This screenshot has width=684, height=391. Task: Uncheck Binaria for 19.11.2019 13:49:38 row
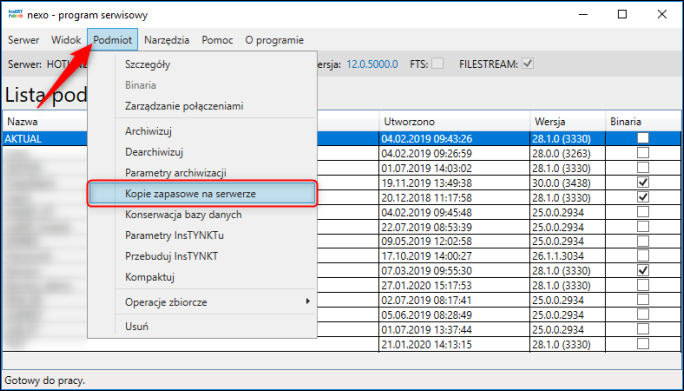pyautogui.click(x=643, y=182)
